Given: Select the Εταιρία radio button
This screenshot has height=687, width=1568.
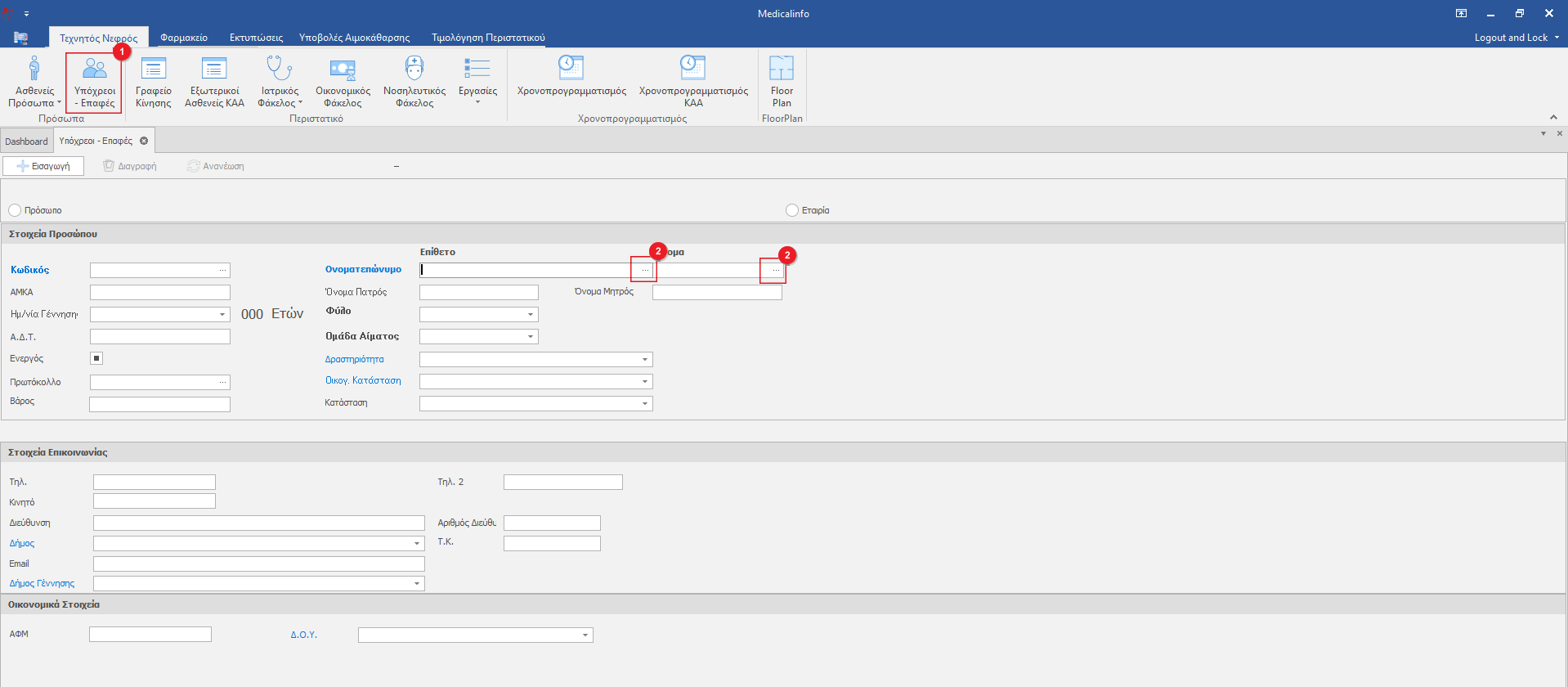Looking at the screenshot, I should [x=792, y=210].
